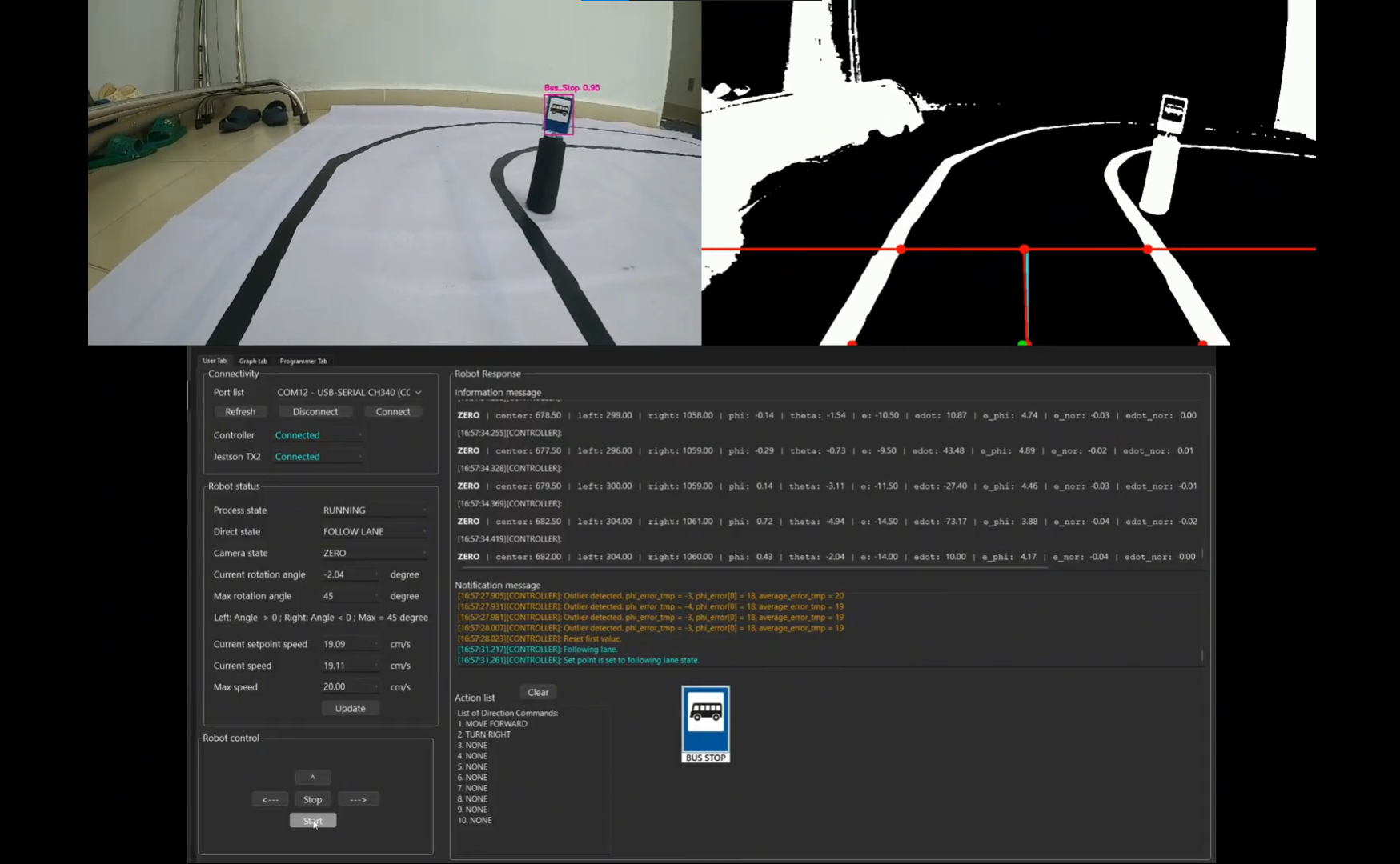The height and width of the screenshot is (864, 1400).
Task: Click the "[16:57:34.419][CONTROLLER]:" information line
Action: 510,539
